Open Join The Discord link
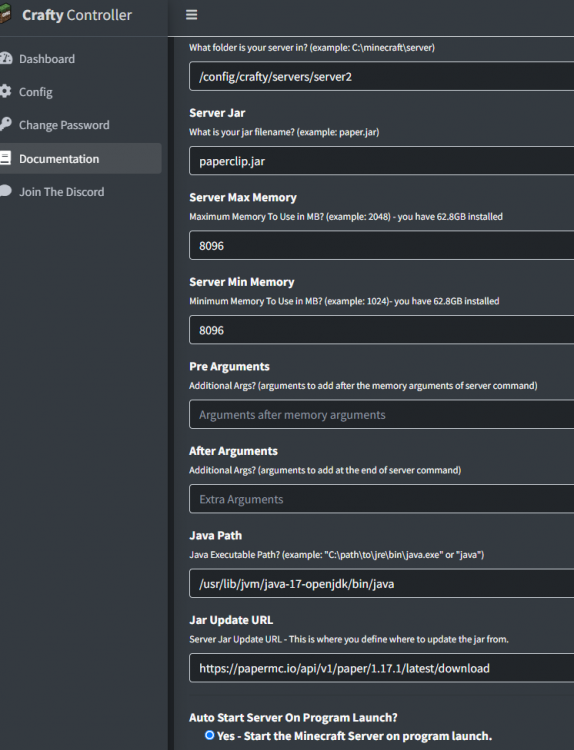Viewport: 574px width, 750px height. (x=80, y=192)
